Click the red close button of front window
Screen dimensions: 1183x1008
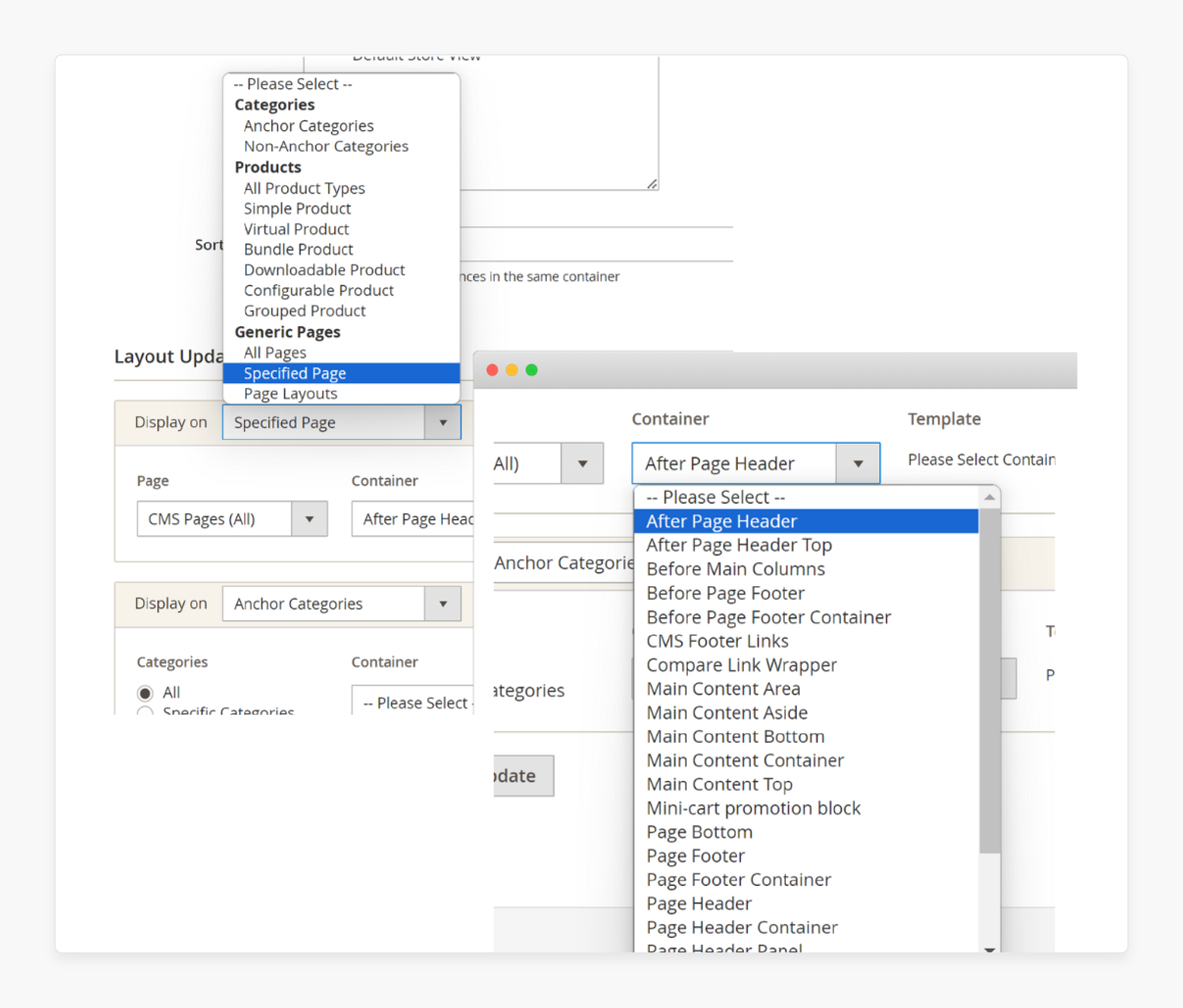click(492, 370)
